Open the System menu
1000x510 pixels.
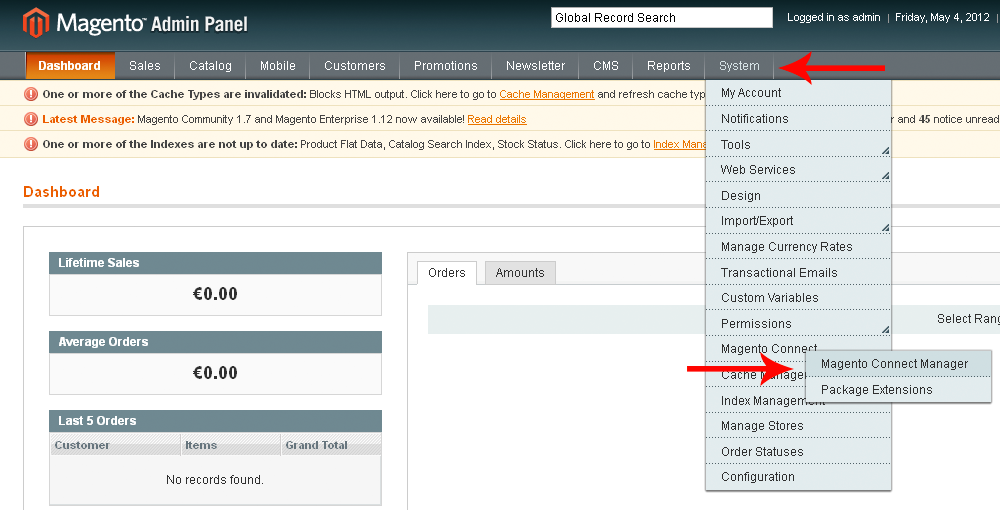pyautogui.click(x=739, y=66)
